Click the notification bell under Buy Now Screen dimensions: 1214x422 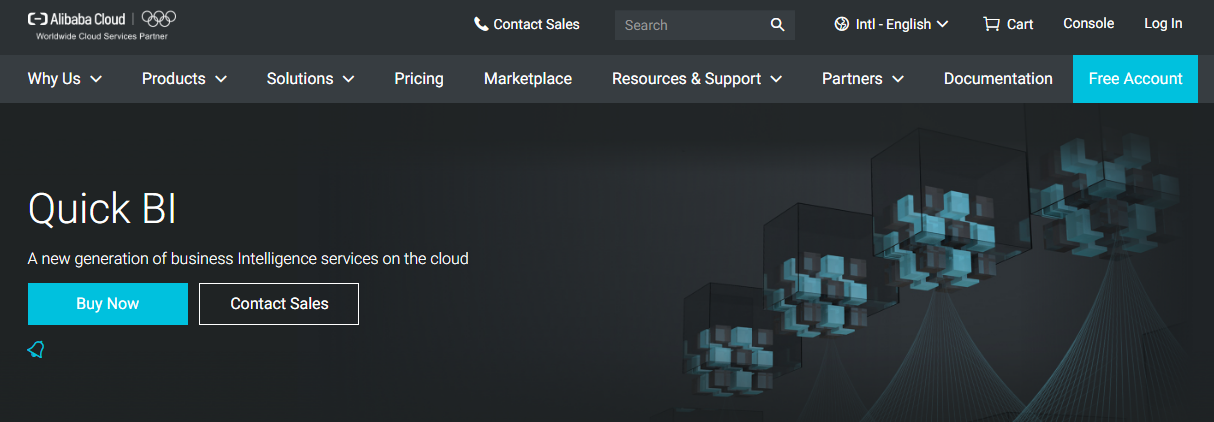click(36, 349)
